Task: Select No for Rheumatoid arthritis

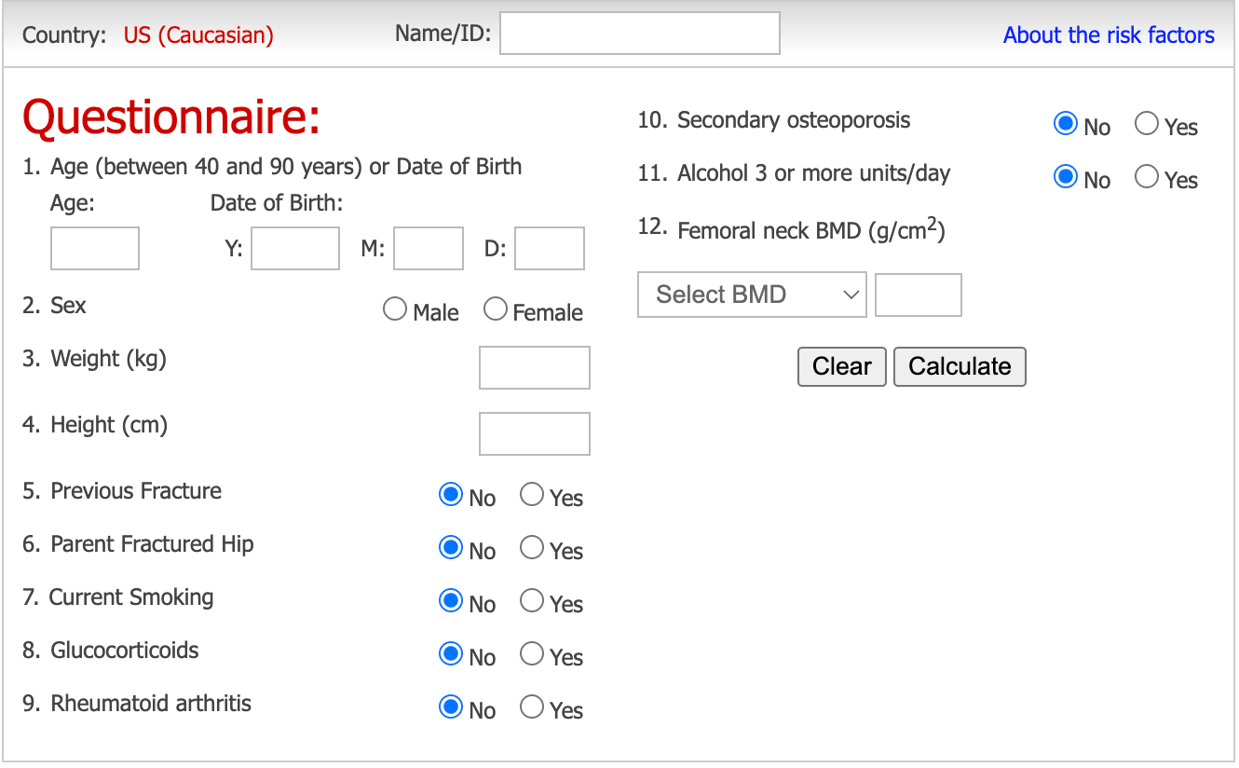Action: (x=451, y=708)
